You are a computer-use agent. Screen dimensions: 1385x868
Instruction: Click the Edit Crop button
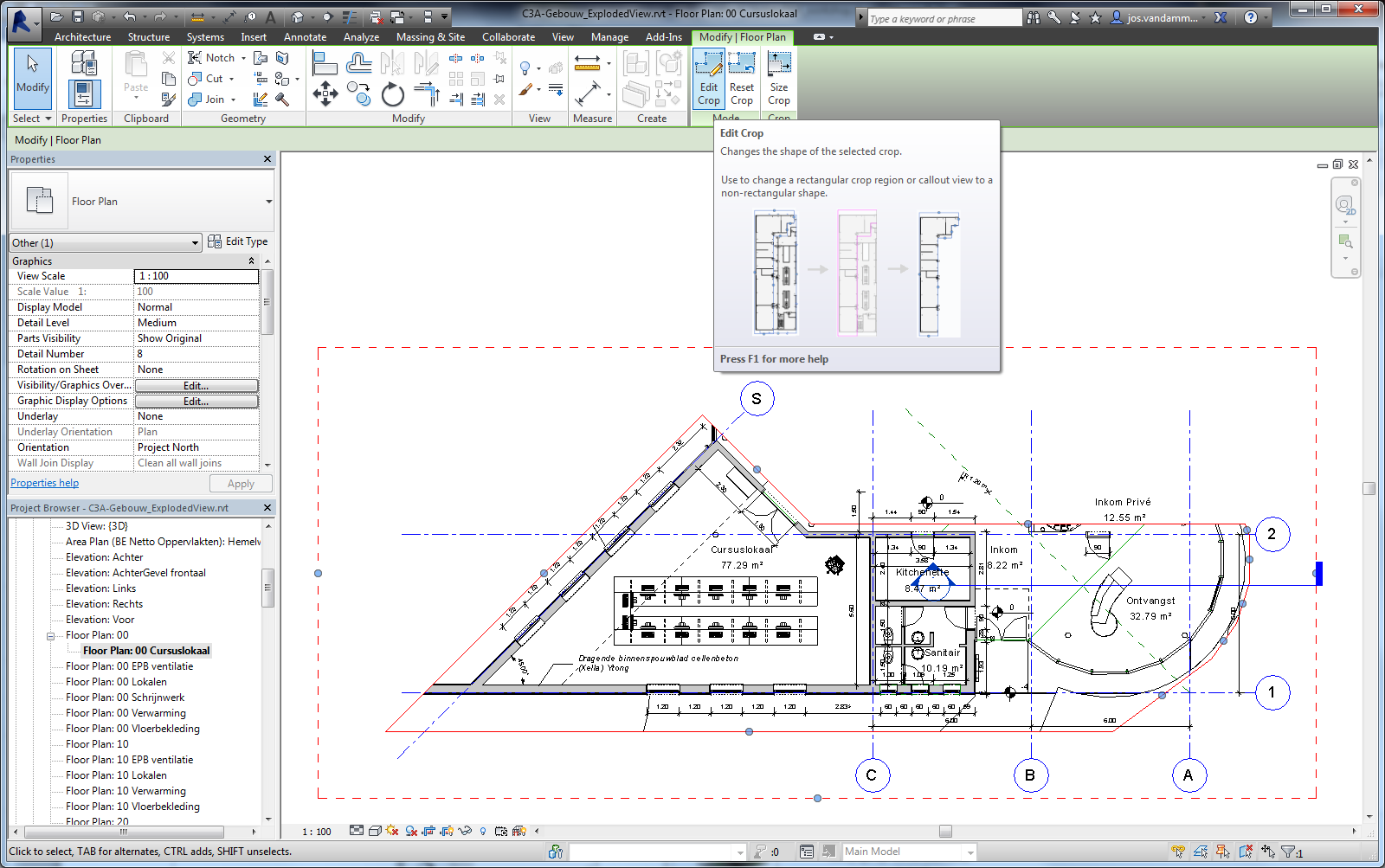708,79
